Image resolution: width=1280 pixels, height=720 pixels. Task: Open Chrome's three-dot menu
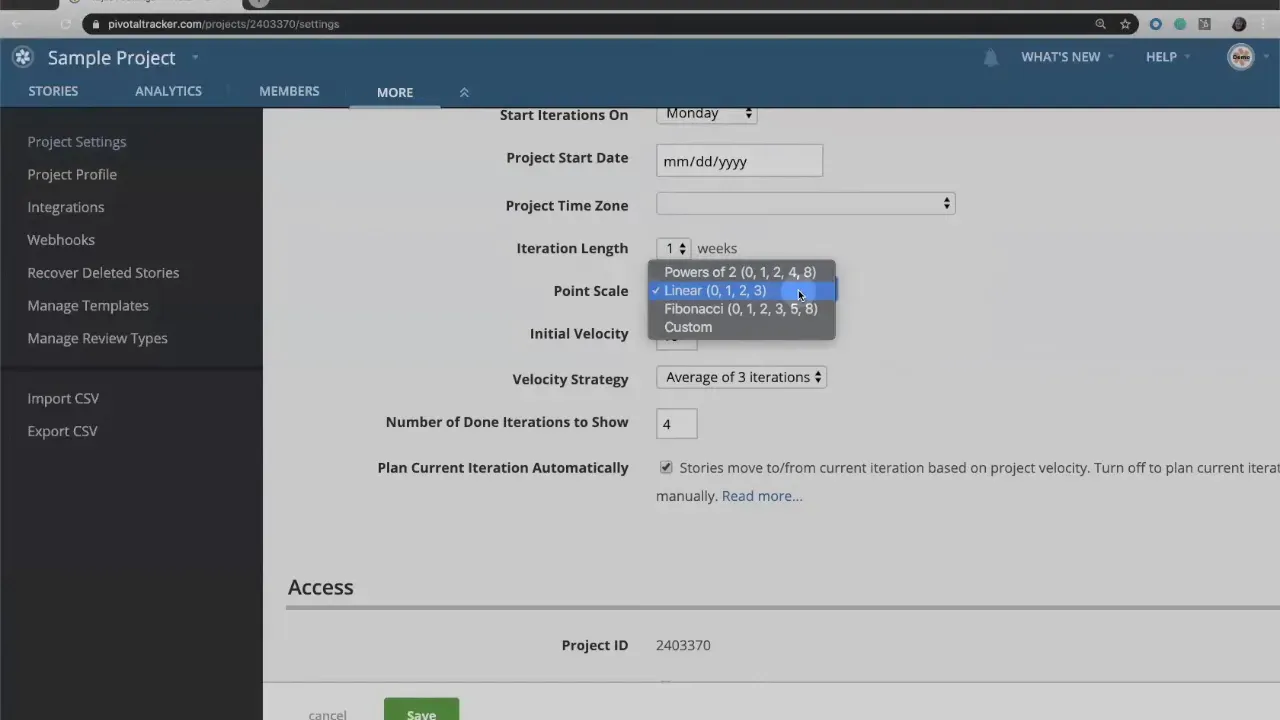[x=1265, y=24]
